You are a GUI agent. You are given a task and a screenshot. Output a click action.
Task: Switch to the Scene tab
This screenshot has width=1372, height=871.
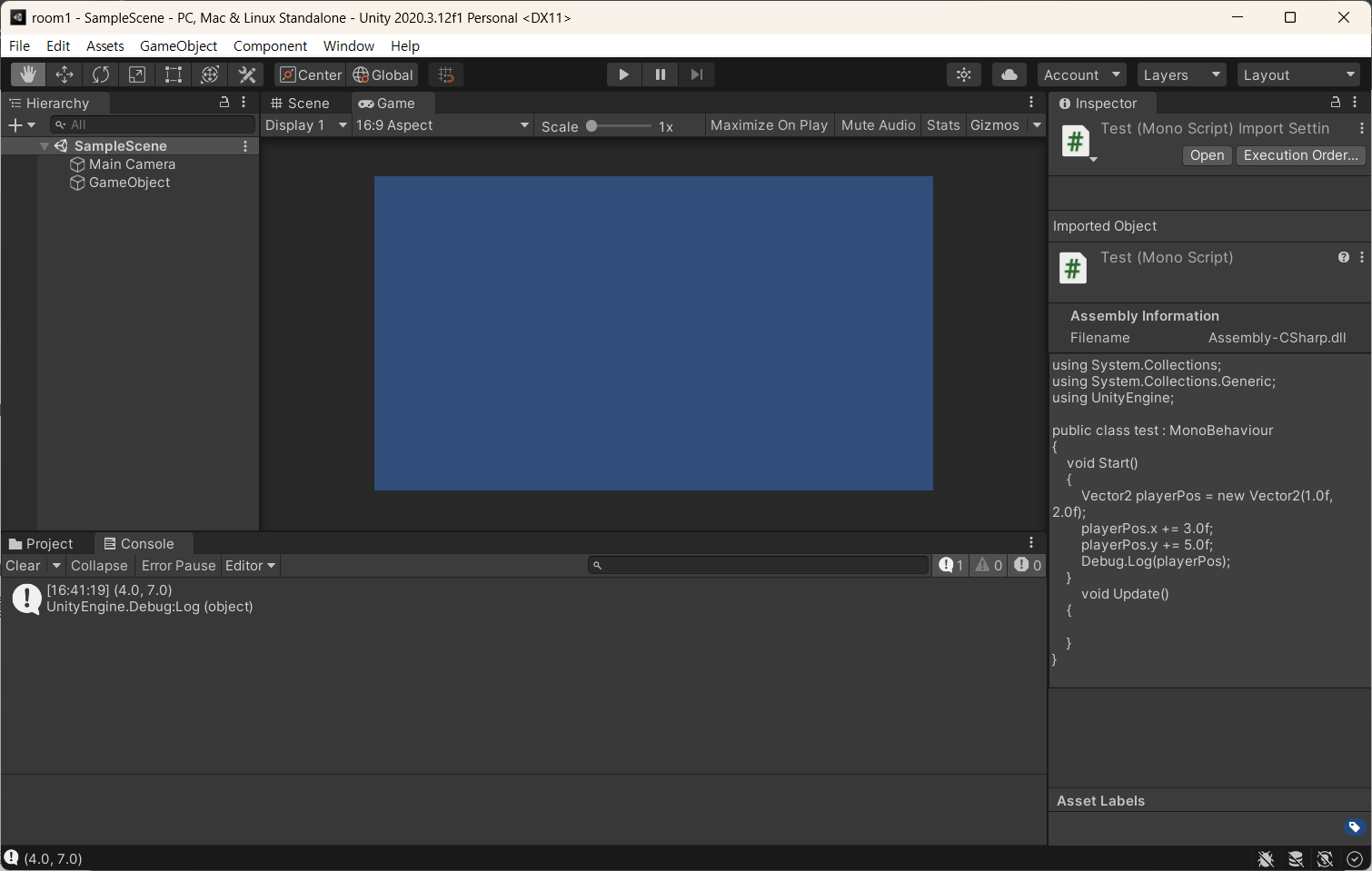[300, 103]
